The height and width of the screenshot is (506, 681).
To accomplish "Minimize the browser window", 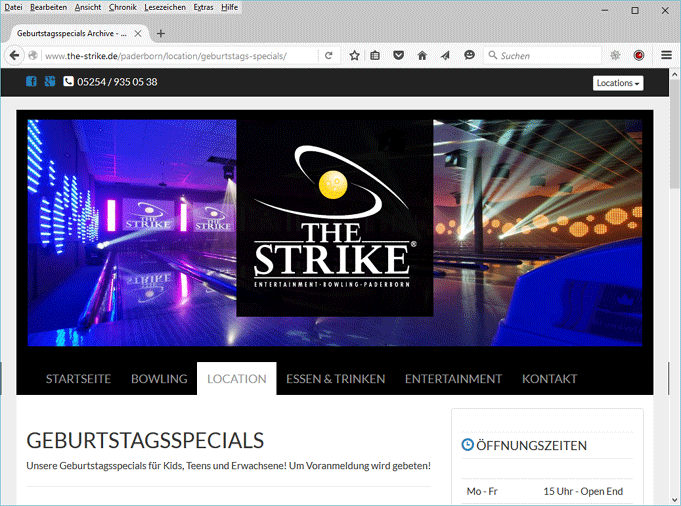I will click(x=605, y=10).
